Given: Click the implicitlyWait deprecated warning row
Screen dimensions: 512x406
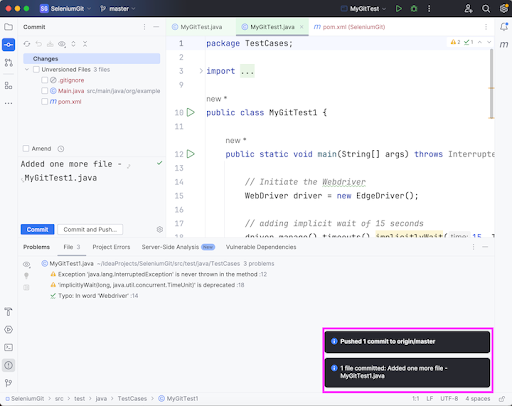Looking at the screenshot, I should [147, 285].
